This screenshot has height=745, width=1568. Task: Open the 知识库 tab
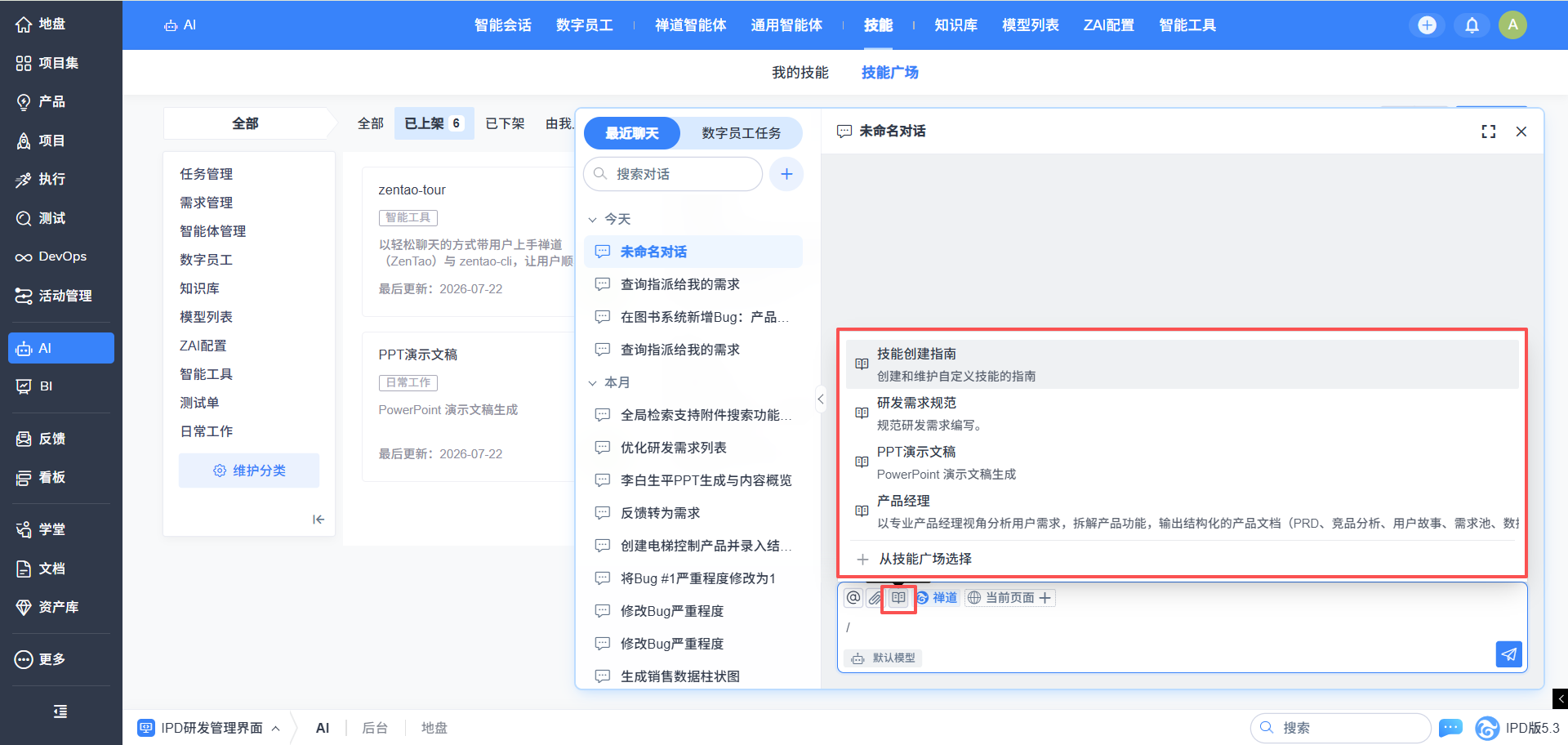point(956,25)
